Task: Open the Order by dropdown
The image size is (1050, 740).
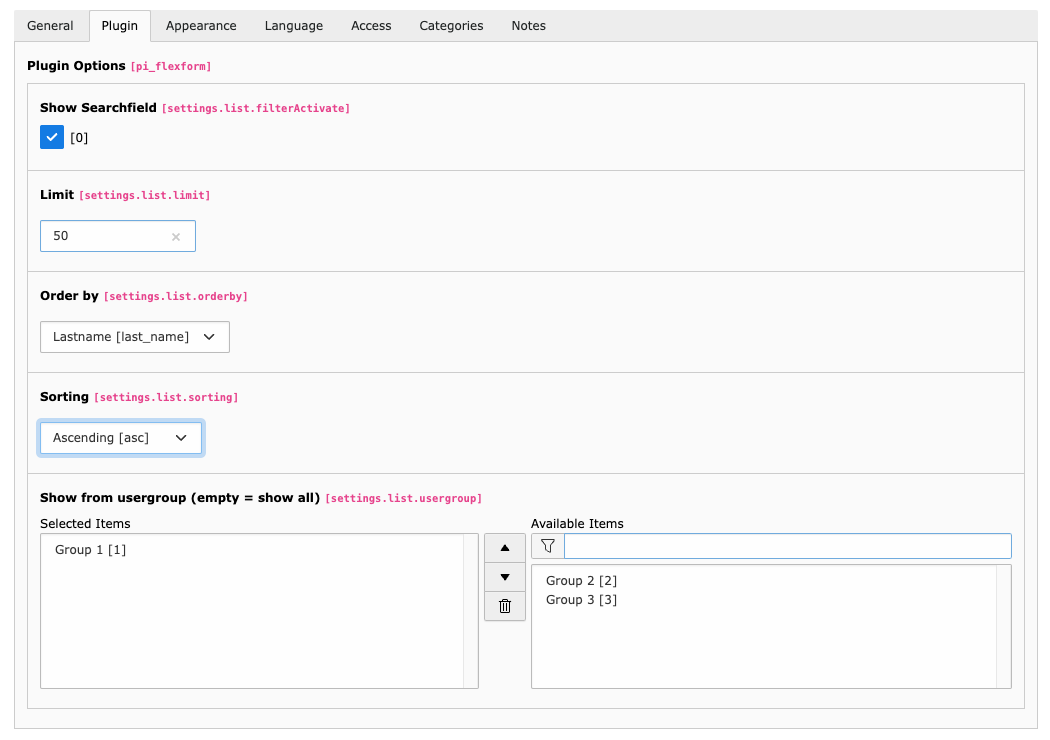Action: pyautogui.click(x=134, y=337)
